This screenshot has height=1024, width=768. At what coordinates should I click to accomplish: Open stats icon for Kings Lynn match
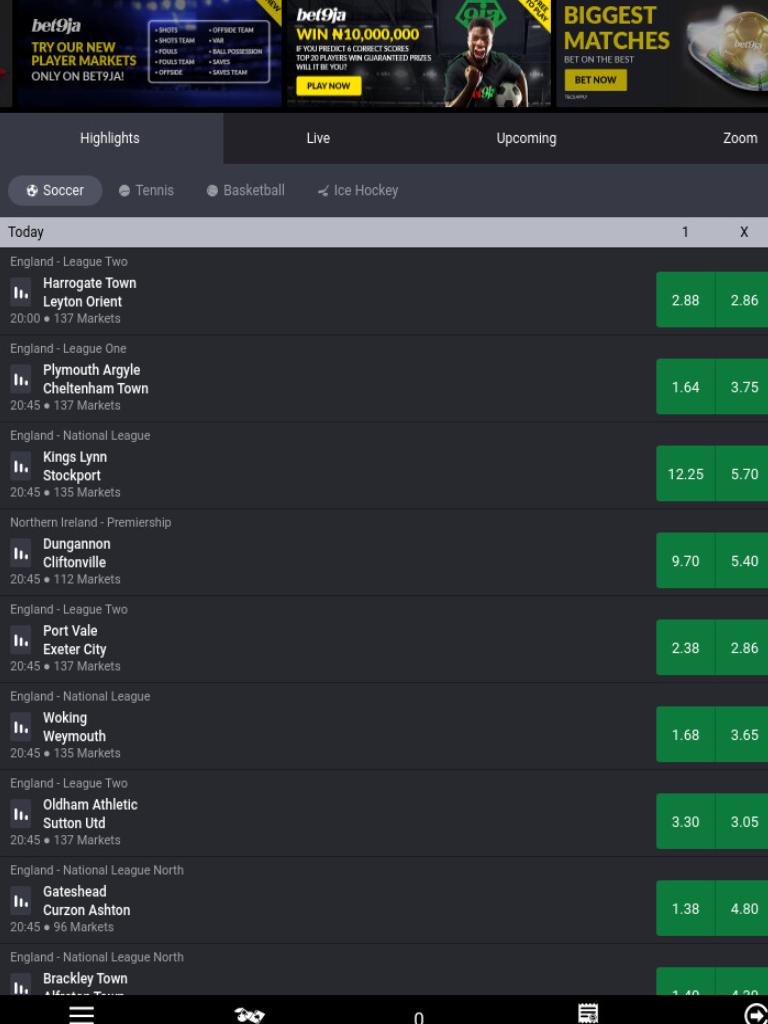(20, 466)
